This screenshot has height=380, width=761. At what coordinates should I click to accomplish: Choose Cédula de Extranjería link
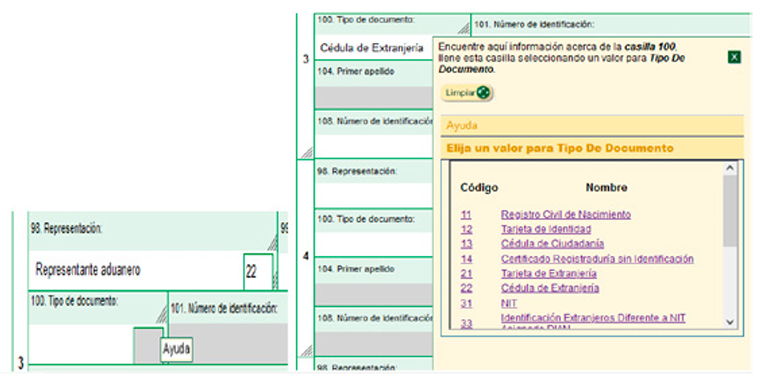tap(549, 288)
